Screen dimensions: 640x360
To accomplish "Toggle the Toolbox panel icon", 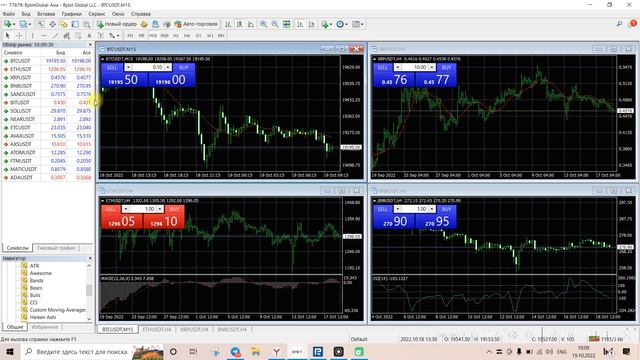I will (75, 24).
